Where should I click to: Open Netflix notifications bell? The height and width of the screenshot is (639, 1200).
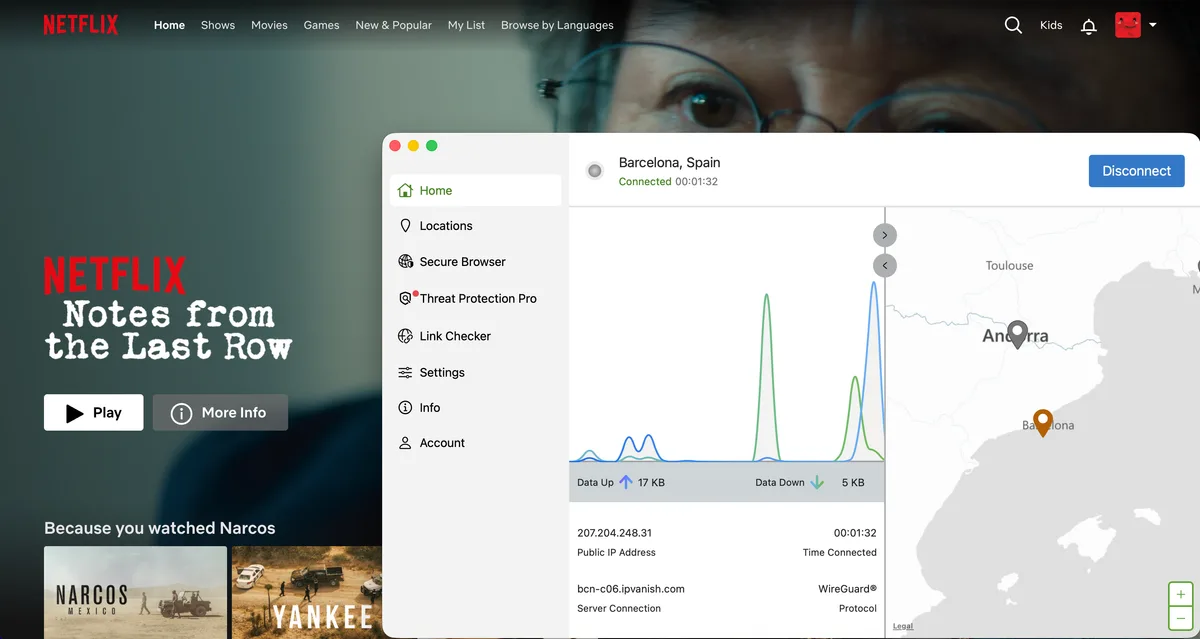[x=1089, y=26]
